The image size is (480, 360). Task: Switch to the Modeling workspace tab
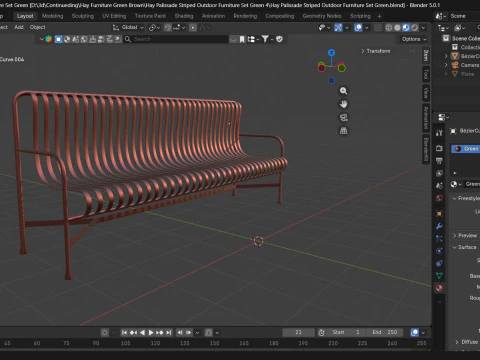click(52, 16)
